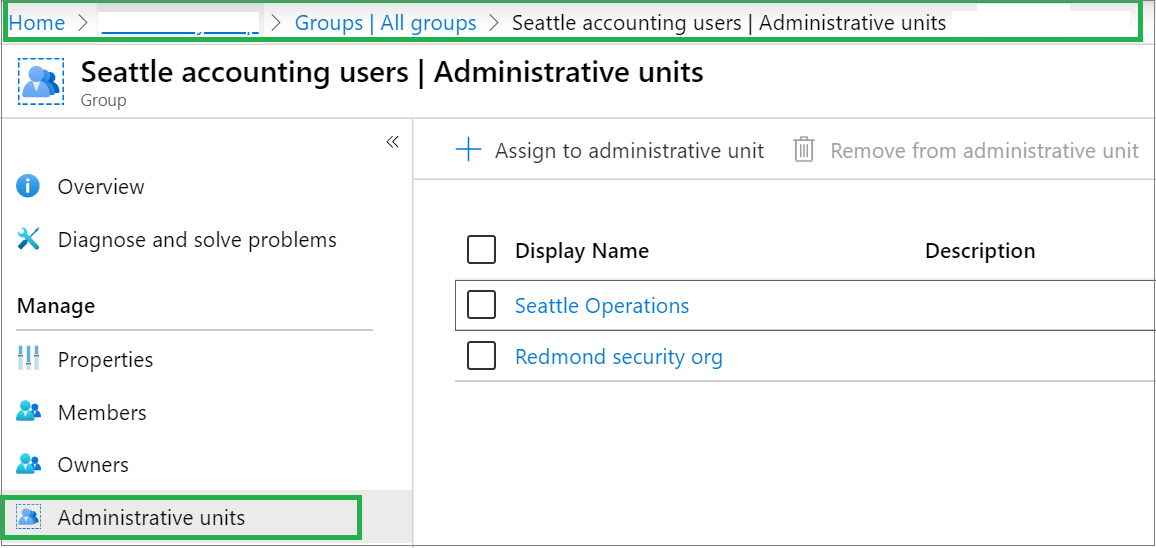Viewport: 1156px width, 548px height.
Task: Select Diagnose and solve problems
Action: [x=197, y=239]
